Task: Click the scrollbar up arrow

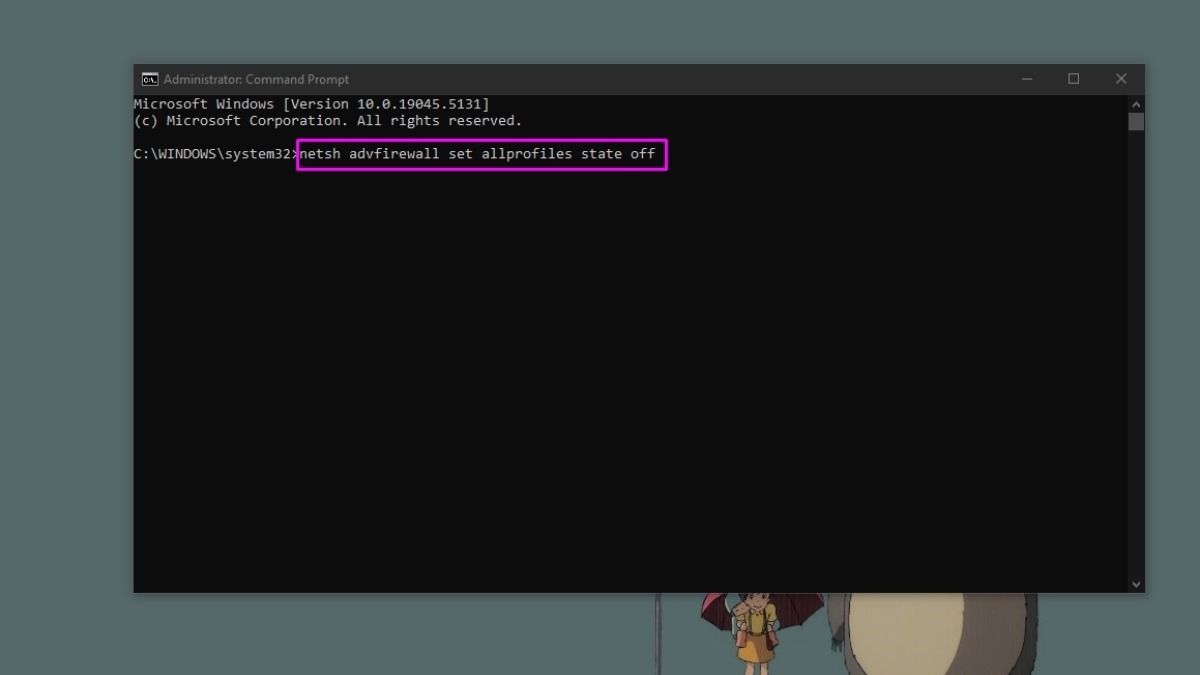Action: coord(1136,103)
